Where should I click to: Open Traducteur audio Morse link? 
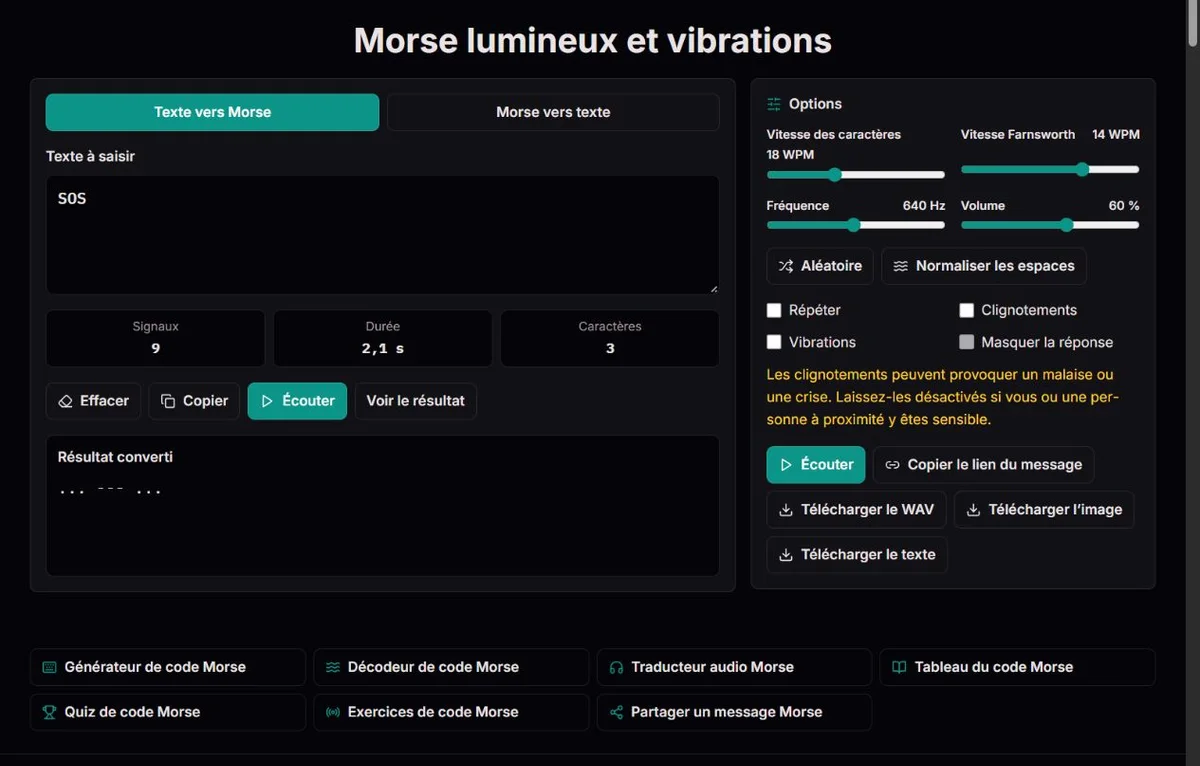click(x=734, y=667)
